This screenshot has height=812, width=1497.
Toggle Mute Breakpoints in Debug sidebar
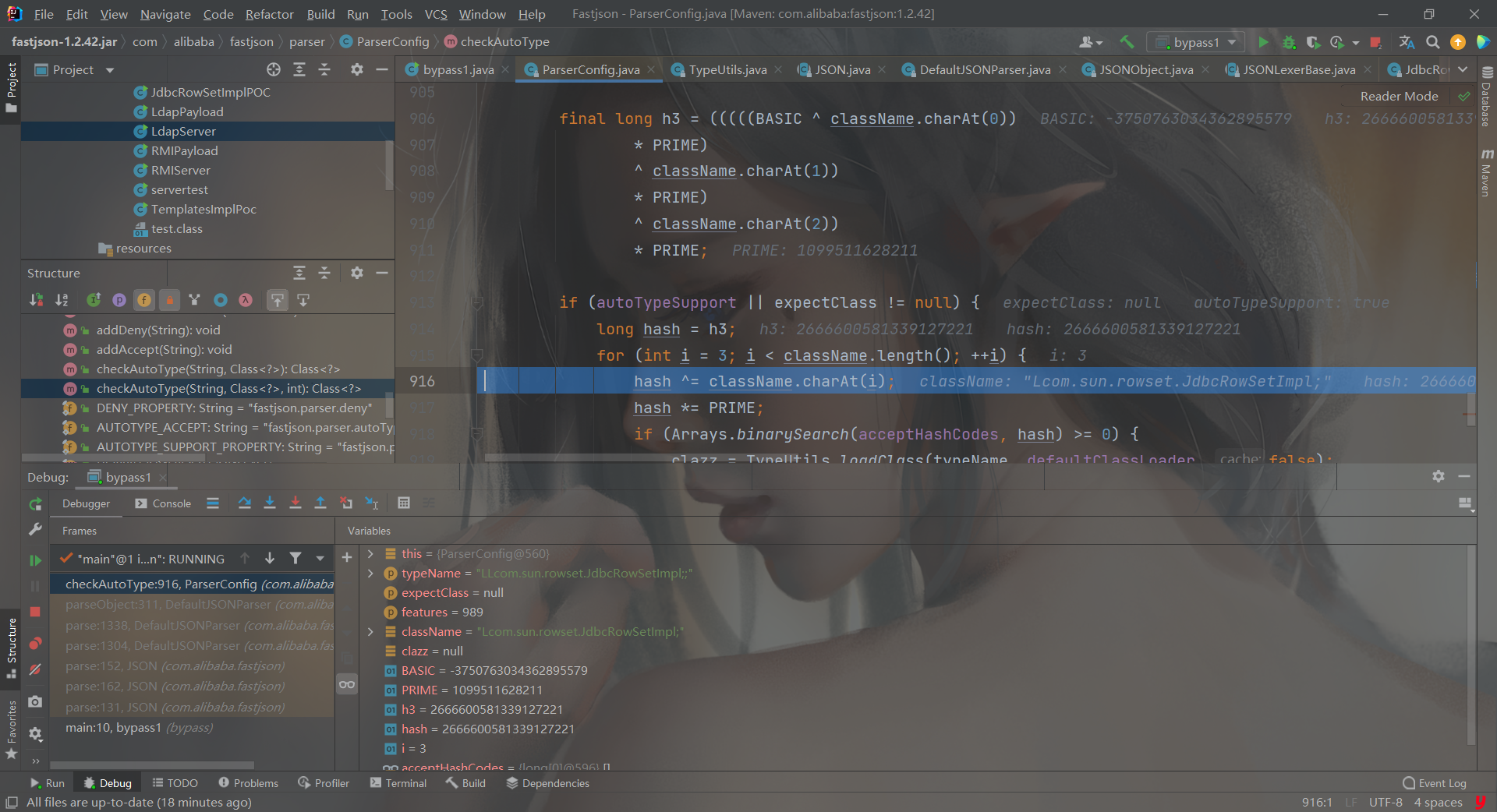tap(35, 669)
